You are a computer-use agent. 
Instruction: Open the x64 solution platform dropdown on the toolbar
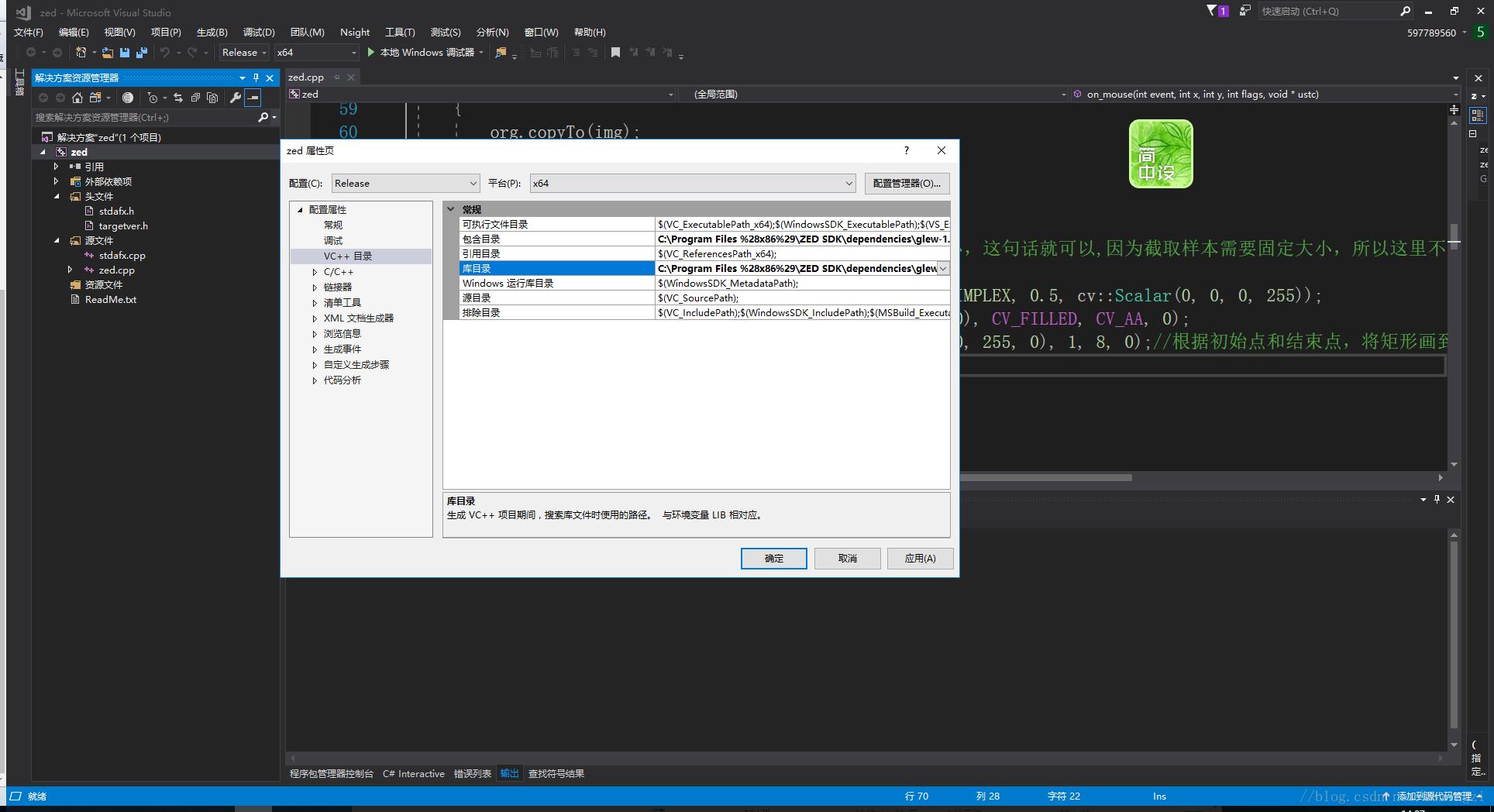click(x=316, y=53)
